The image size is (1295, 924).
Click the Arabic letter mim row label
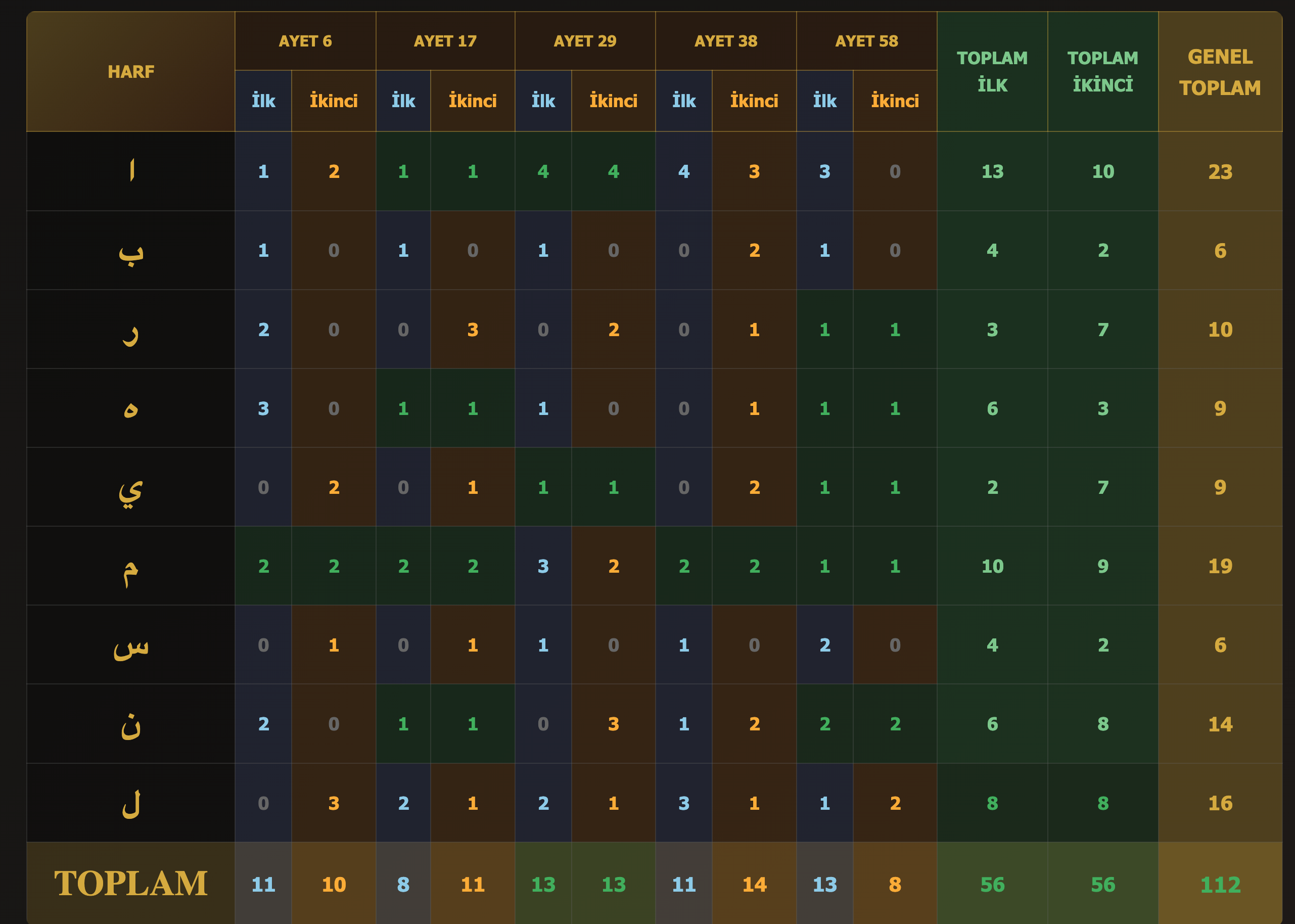pos(130,566)
